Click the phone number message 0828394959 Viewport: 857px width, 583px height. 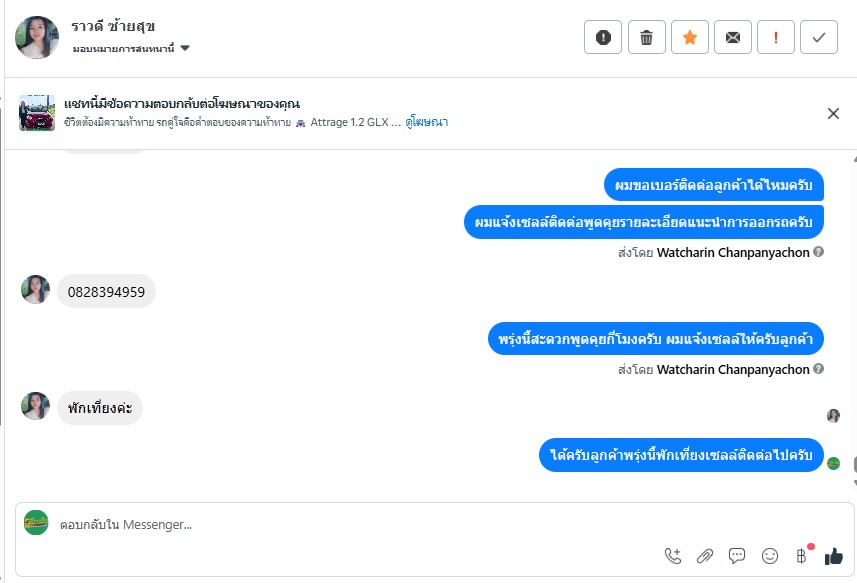[106, 292]
